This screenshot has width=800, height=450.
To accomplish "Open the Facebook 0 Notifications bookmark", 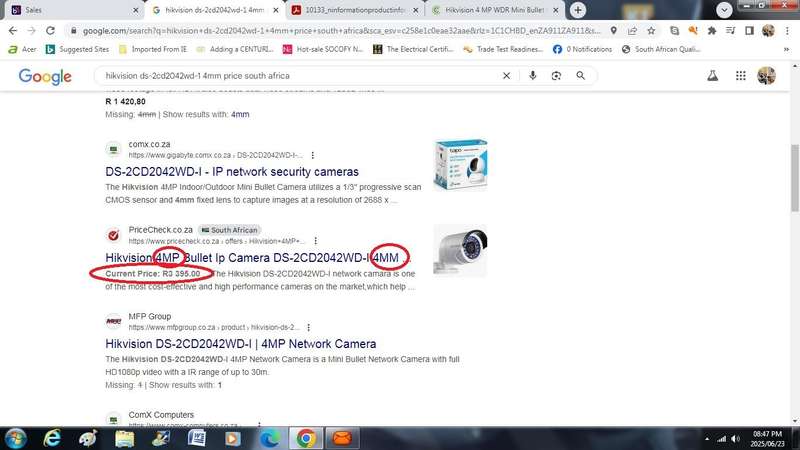I will tap(583, 49).
